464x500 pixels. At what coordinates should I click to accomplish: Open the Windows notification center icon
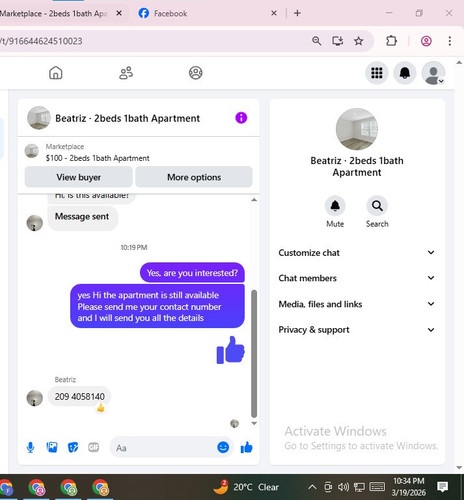[x=442, y=487]
